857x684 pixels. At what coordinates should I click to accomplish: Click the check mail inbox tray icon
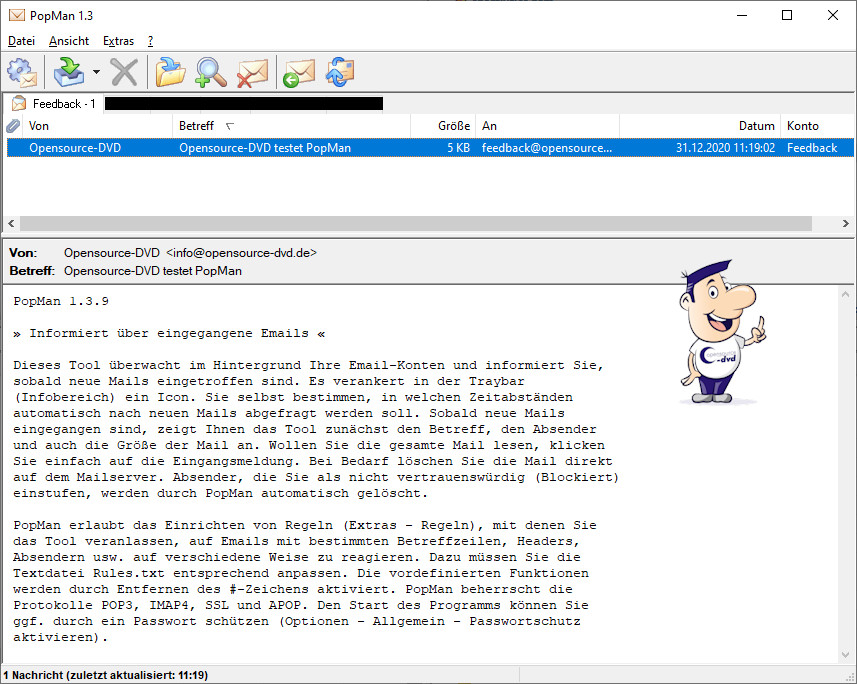pyautogui.click(x=68, y=72)
